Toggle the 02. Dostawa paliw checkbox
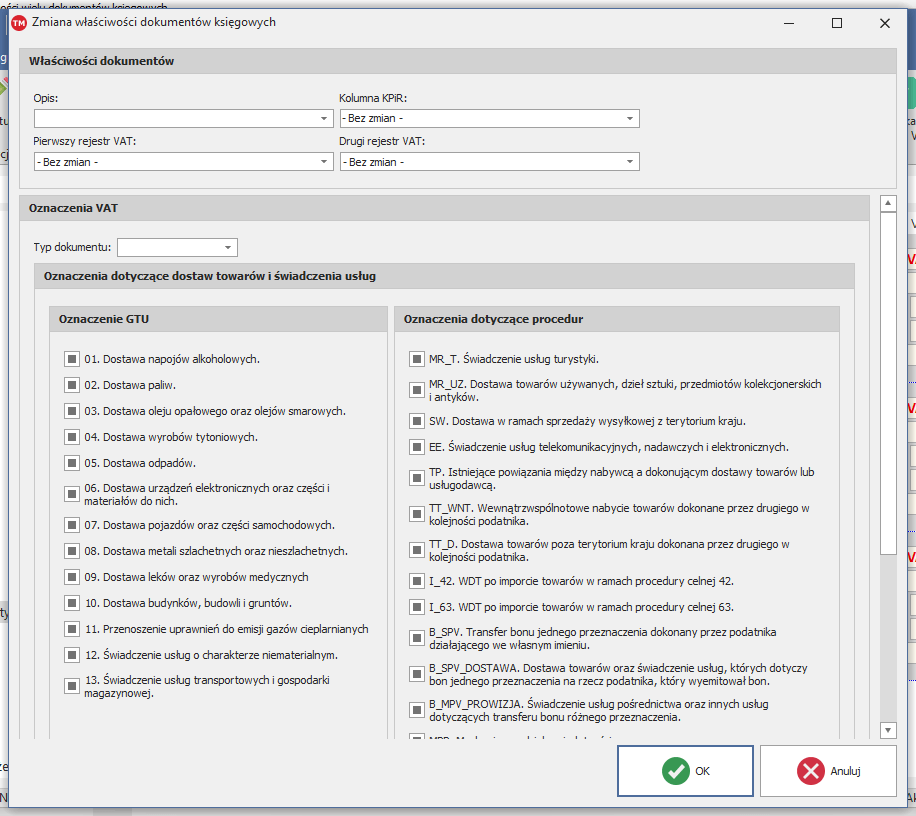916x816 pixels. (72, 385)
